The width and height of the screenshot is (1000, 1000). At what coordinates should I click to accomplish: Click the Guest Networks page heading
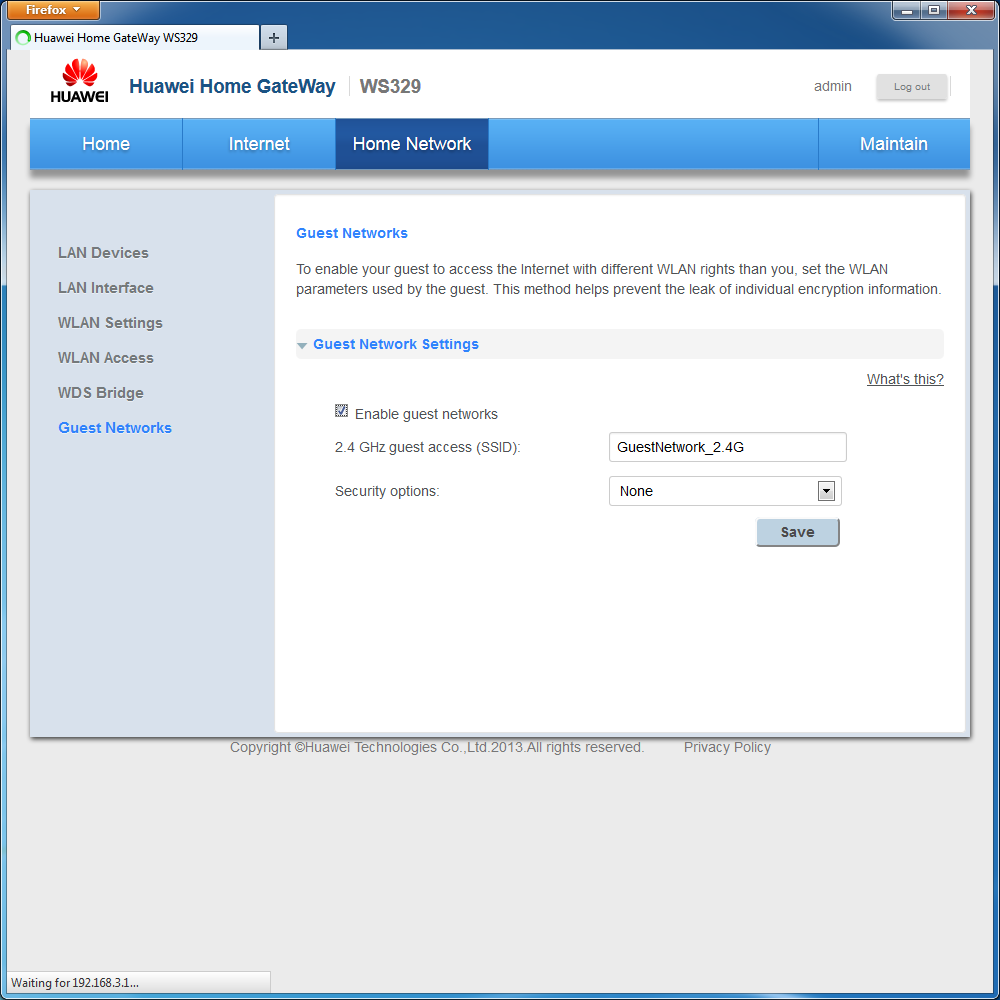(x=351, y=233)
